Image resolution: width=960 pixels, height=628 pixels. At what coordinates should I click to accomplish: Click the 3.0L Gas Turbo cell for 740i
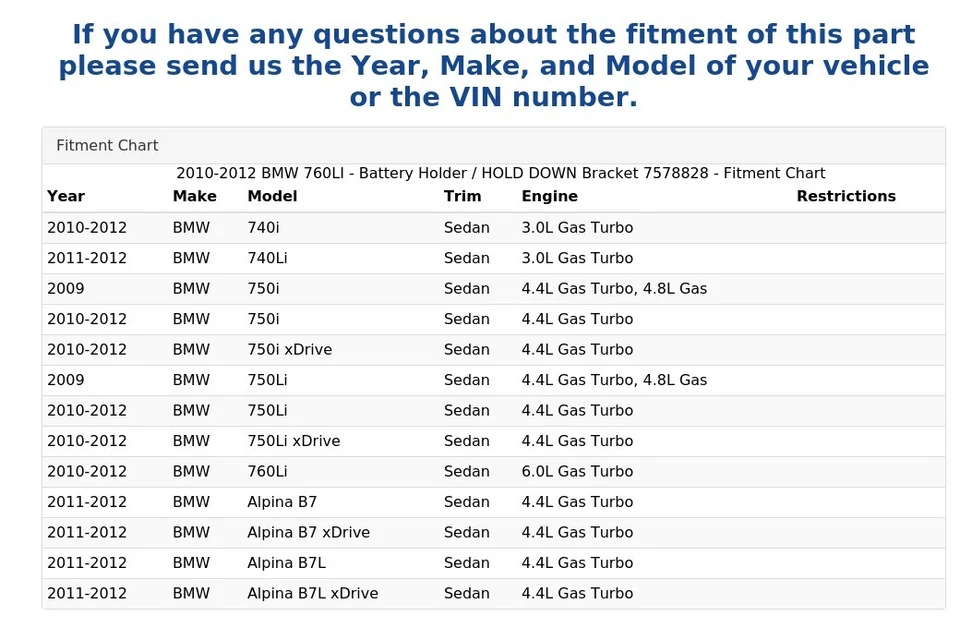pos(577,227)
